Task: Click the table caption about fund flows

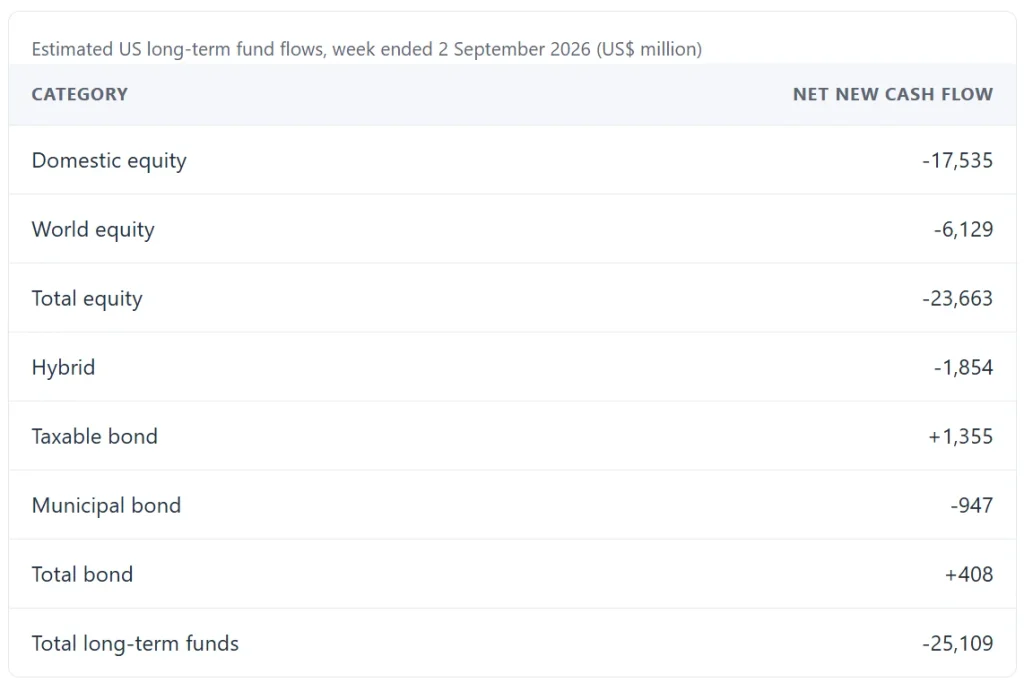Action: coord(367,50)
